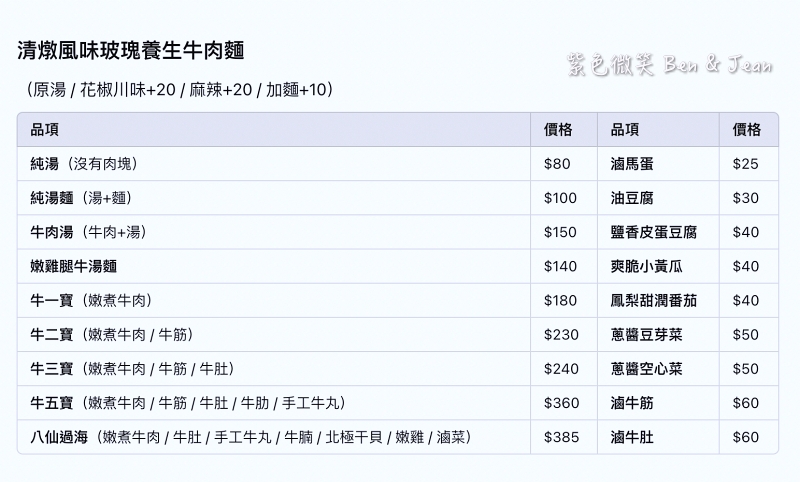
Task: Choose the 八仙過海 menu item
Action: [251, 437]
